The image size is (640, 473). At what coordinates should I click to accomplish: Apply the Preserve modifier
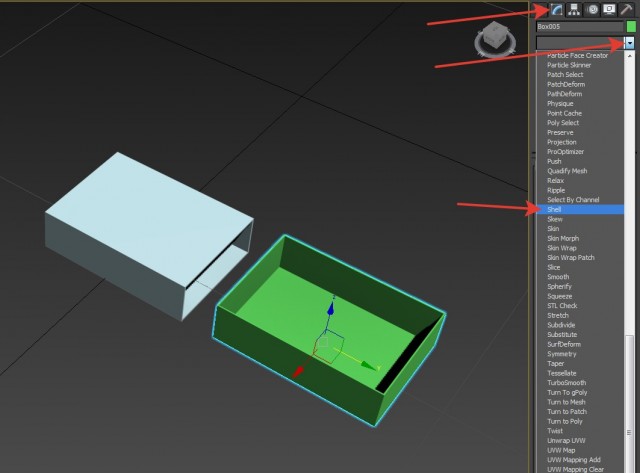click(x=560, y=133)
